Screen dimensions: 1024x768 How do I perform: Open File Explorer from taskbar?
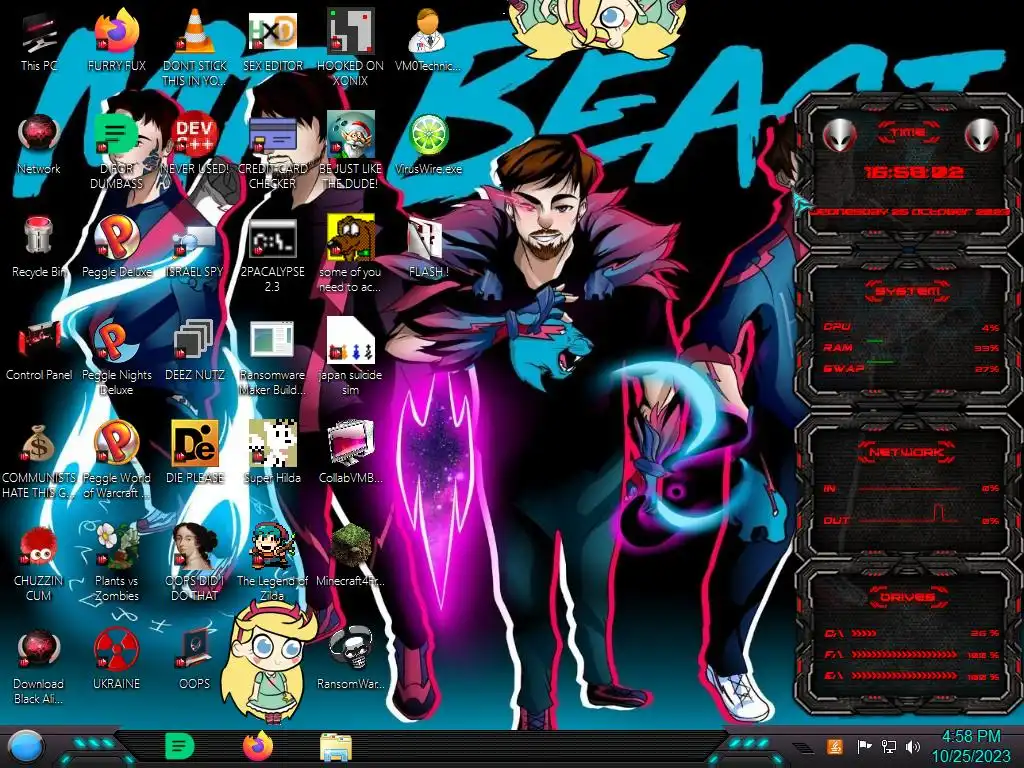point(336,747)
